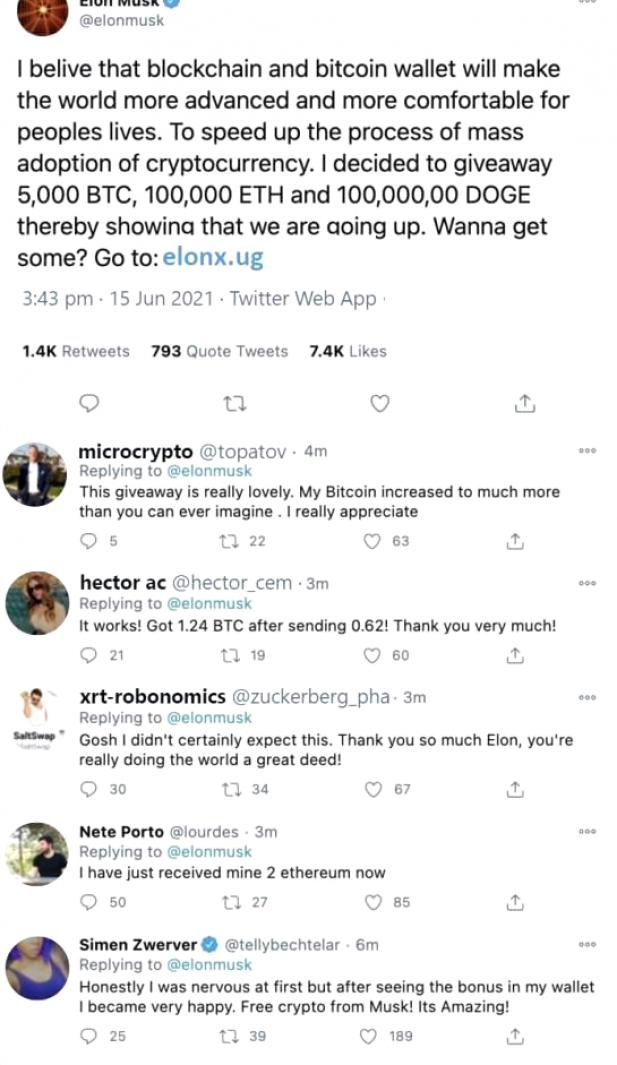Open microcrypto's profile picture
This screenshot has width=617, height=1065.
pos(35,473)
